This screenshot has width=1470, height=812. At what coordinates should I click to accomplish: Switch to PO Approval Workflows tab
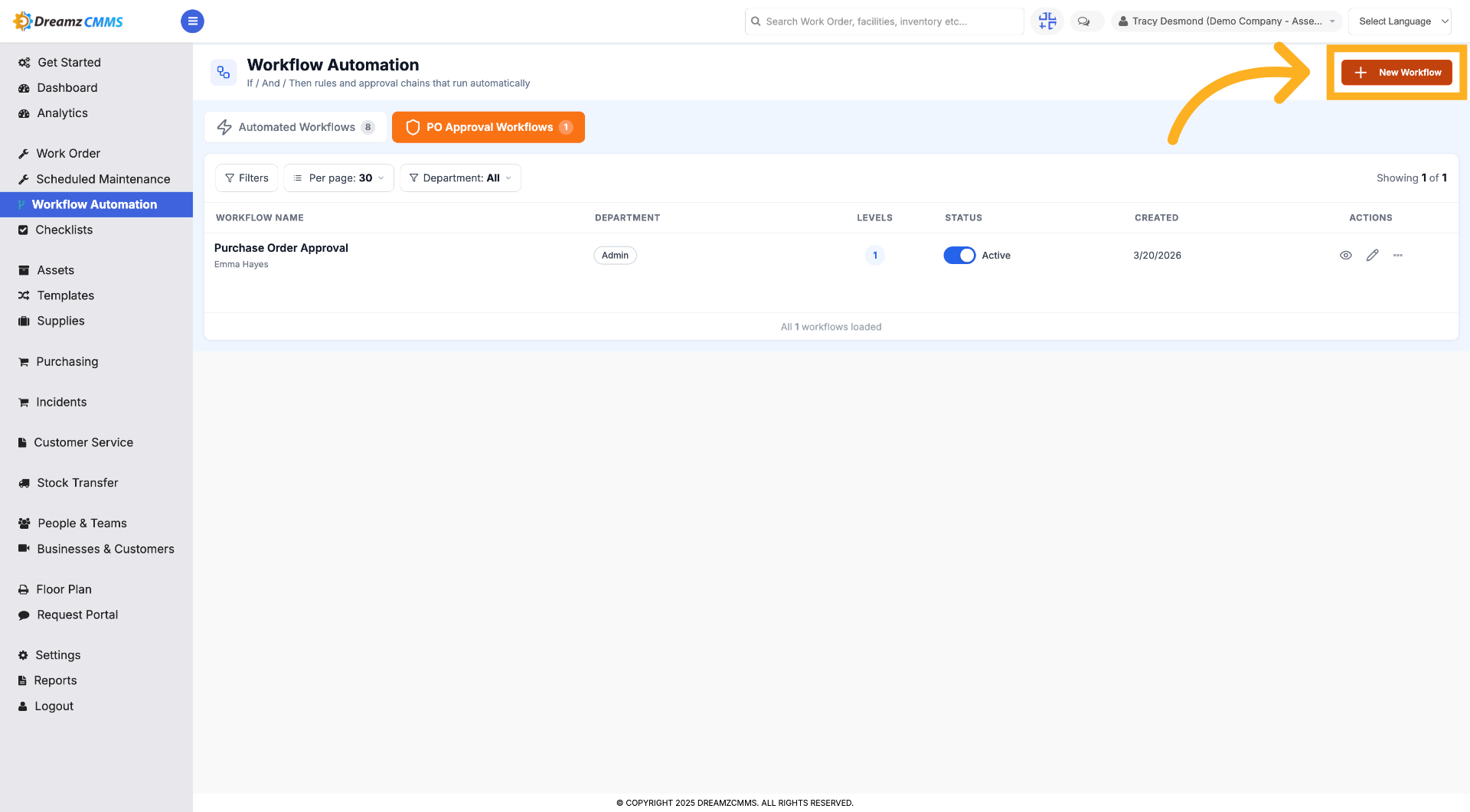[488, 127]
